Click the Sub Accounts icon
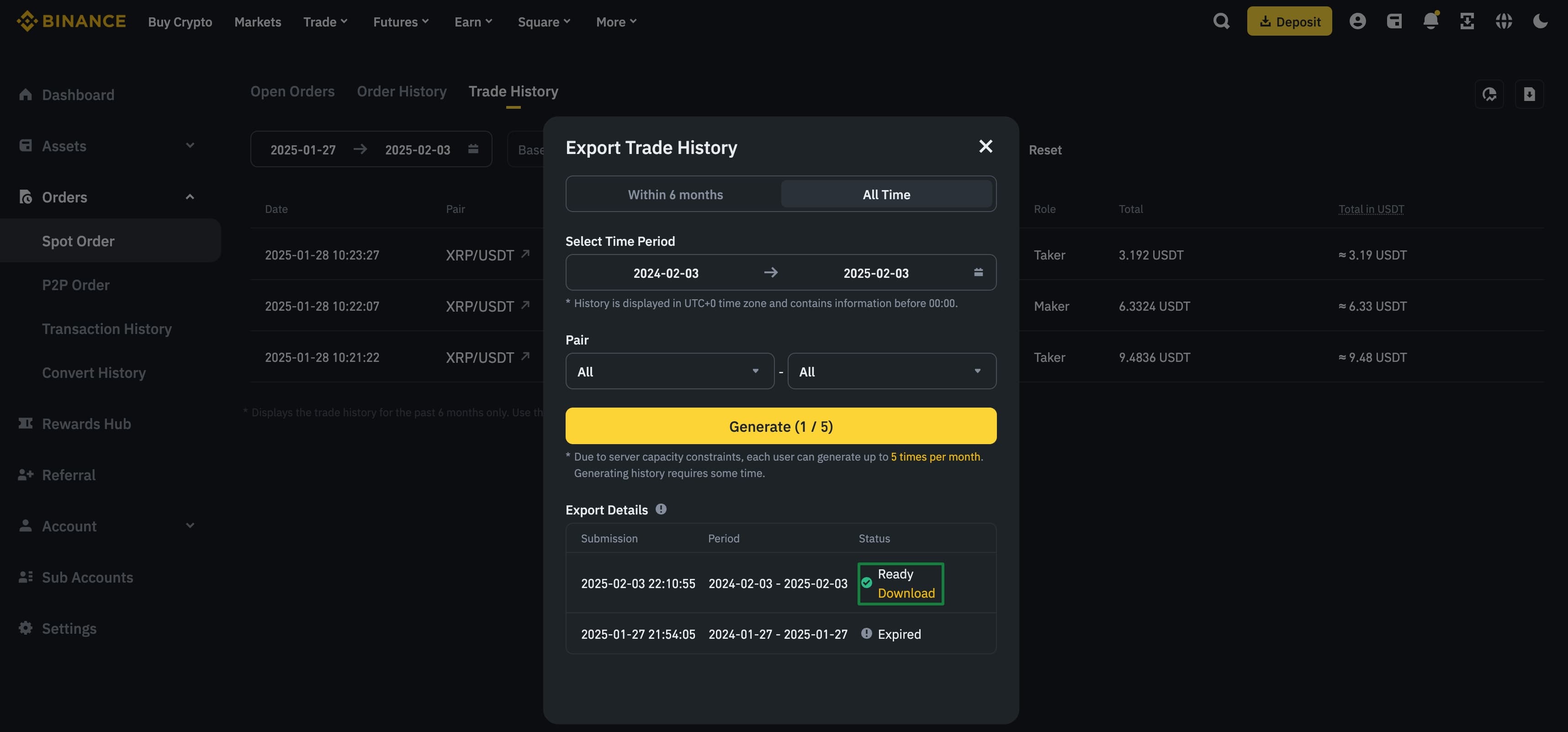Screen dimensions: 1568x732 (26, 577)
